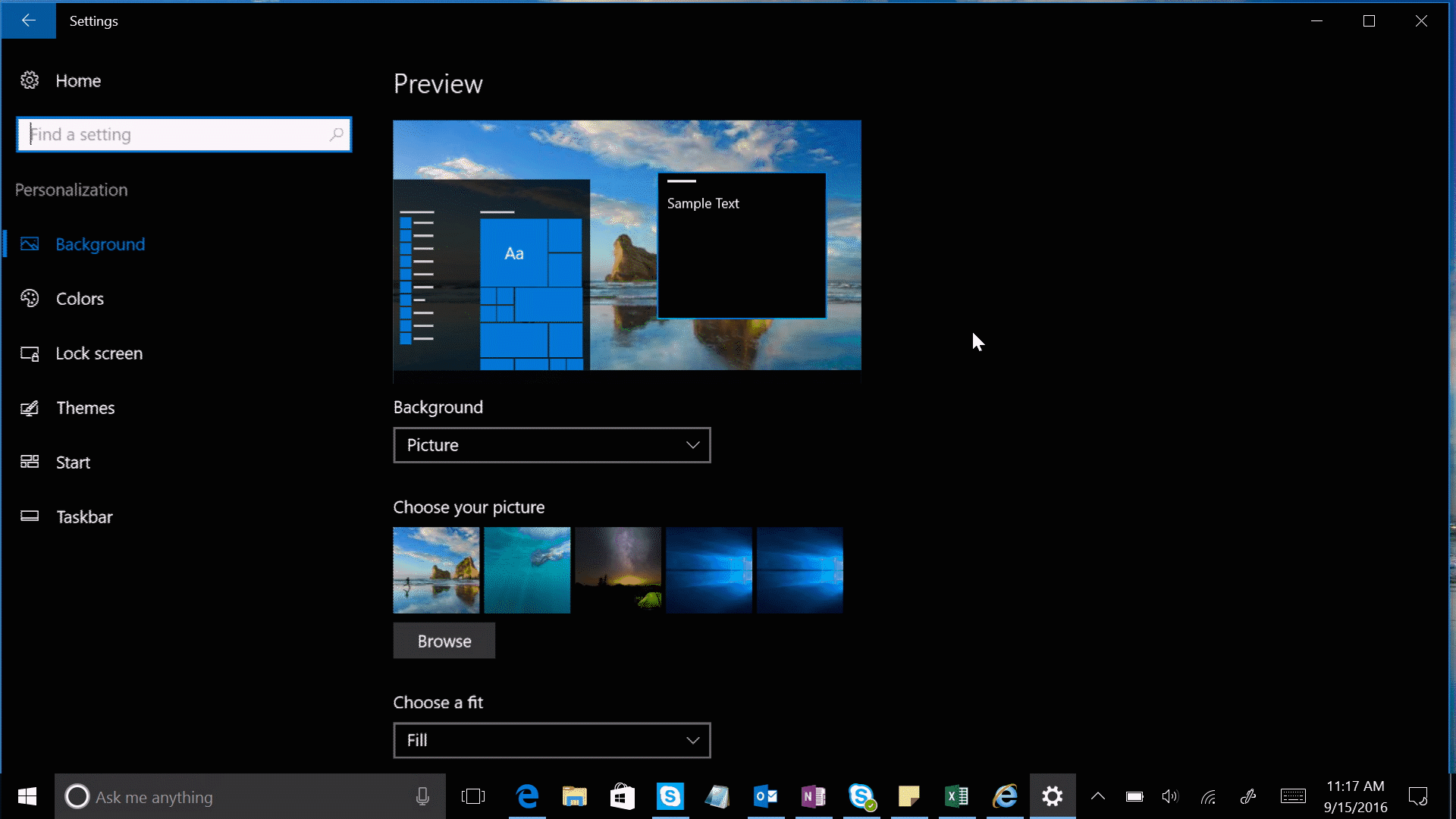This screenshot has height=819, width=1456.
Task: Open Start menu personalization settings
Action: (x=73, y=462)
